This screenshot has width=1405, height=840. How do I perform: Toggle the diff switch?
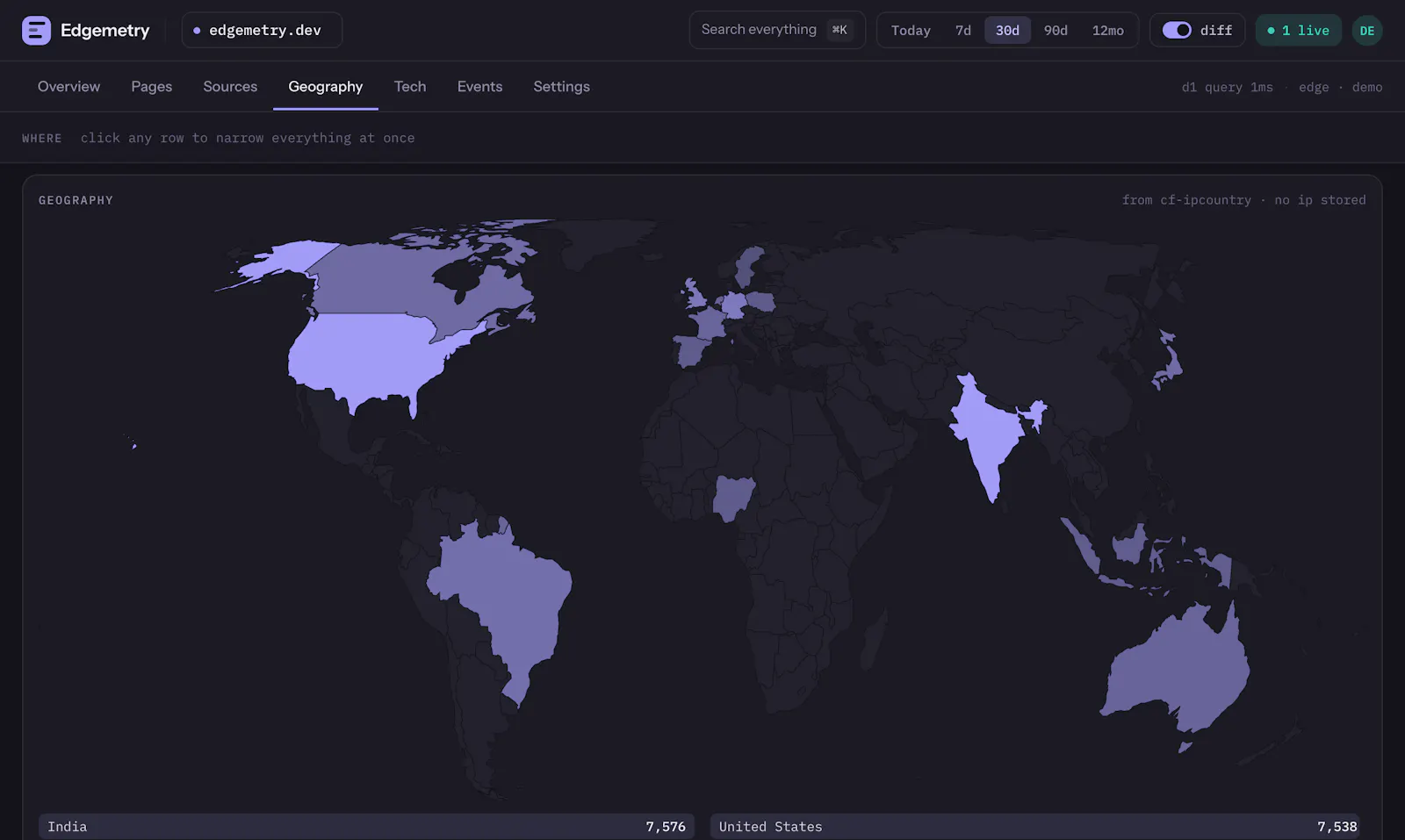coord(1177,30)
